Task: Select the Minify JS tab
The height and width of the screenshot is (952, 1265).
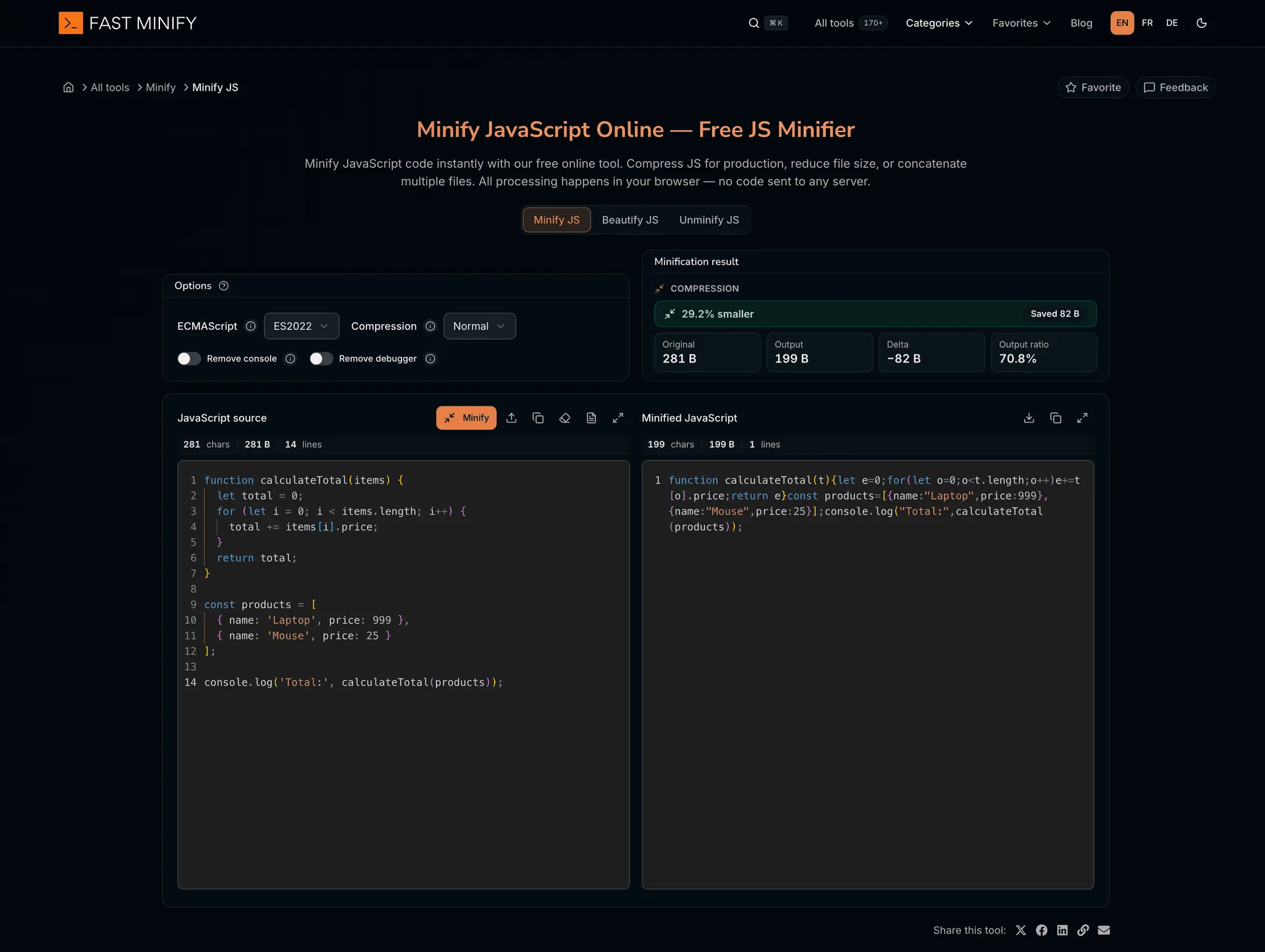Action: (557, 220)
